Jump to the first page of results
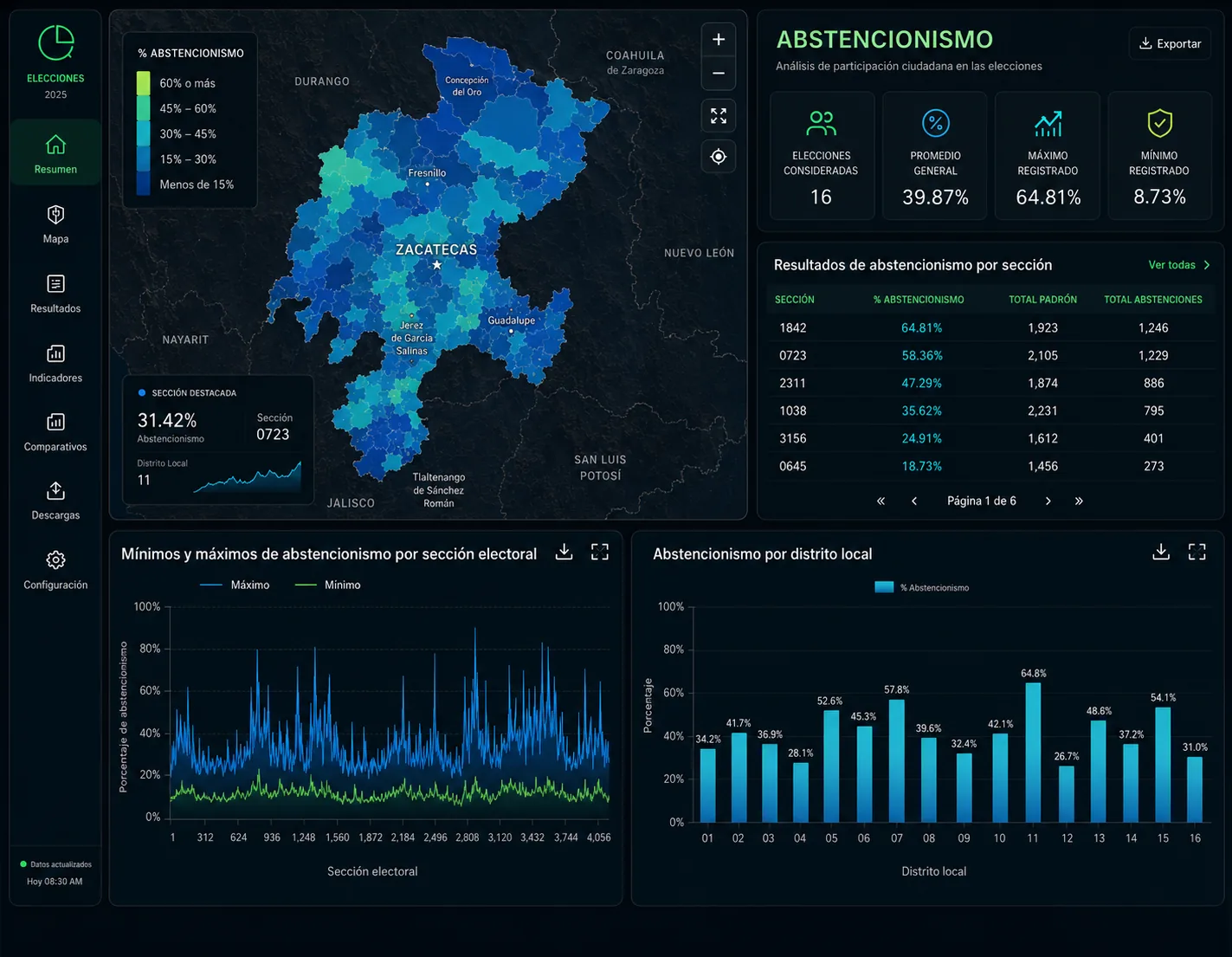The width and height of the screenshot is (1232, 957). click(880, 501)
